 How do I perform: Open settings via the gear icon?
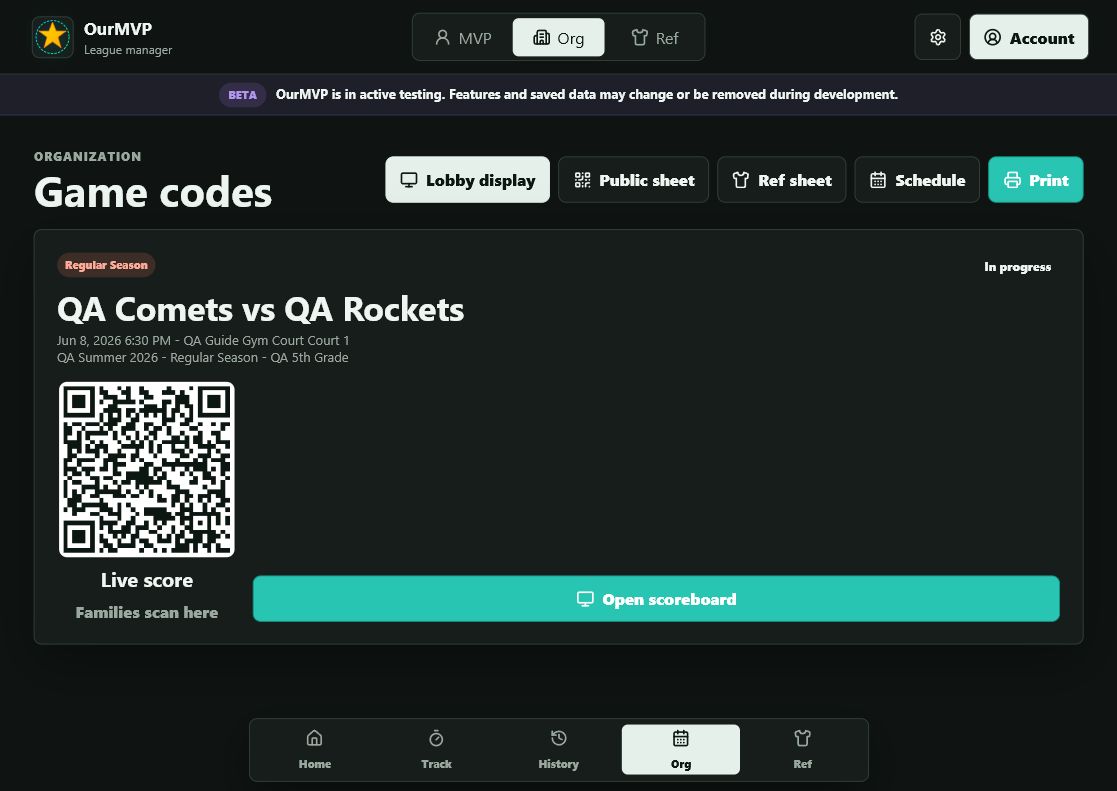coord(937,37)
